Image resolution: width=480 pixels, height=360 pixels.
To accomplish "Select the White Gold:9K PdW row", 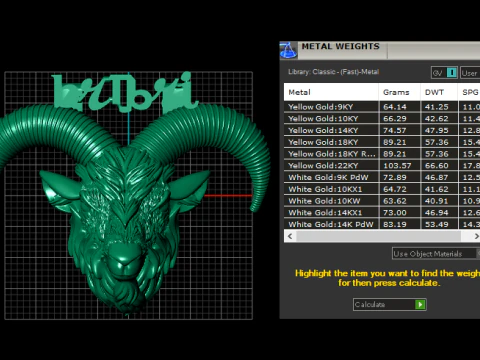I will coord(382,177).
